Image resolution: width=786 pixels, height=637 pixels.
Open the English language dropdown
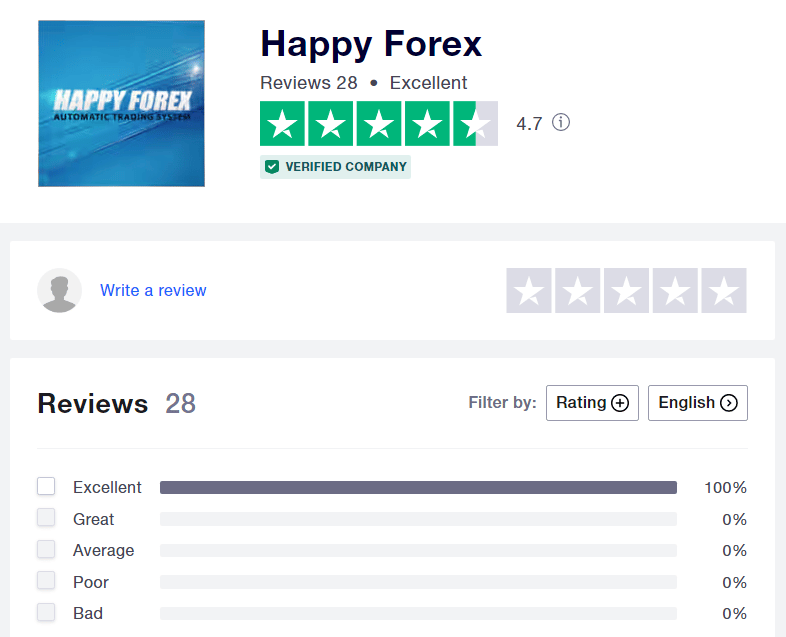(697, 403)
